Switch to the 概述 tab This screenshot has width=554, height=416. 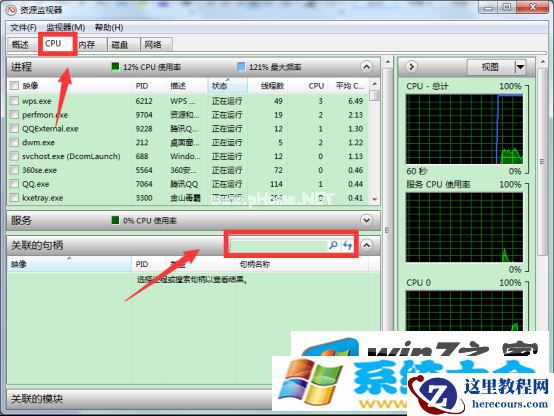pyautogui.click(x=20, y=45)
